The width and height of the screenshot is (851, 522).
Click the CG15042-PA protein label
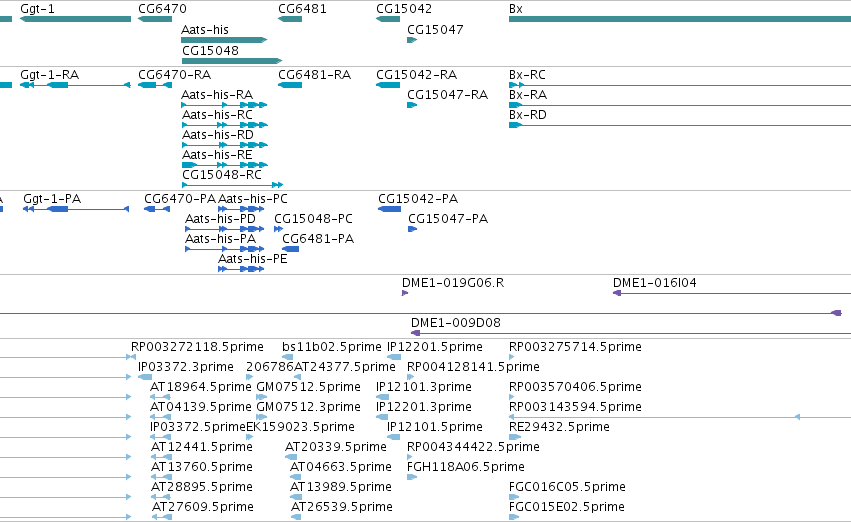click(x=418, y=199)
